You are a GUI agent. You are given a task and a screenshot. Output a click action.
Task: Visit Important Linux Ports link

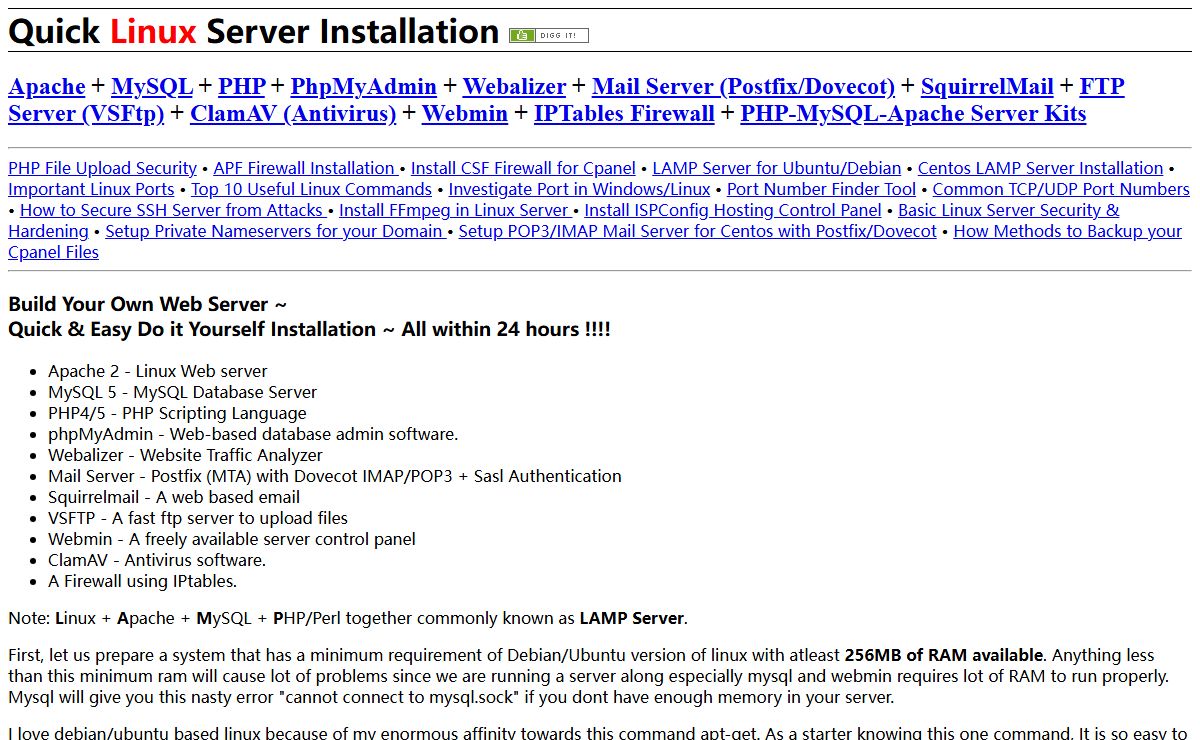[x=91, y=189]
